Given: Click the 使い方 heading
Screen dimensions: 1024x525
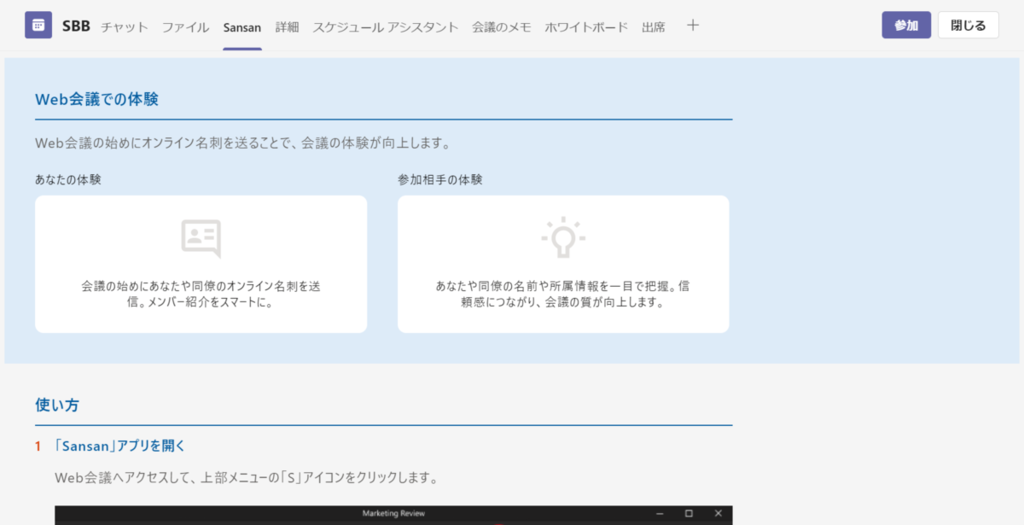Looking at the screenshot, I should 57,405.
